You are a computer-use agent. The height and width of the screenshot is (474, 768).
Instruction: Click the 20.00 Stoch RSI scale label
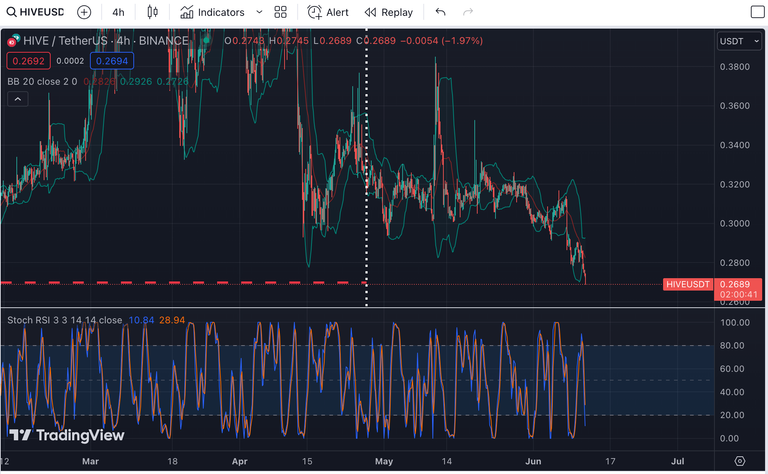pyautogui.click(x=732, y=415)
